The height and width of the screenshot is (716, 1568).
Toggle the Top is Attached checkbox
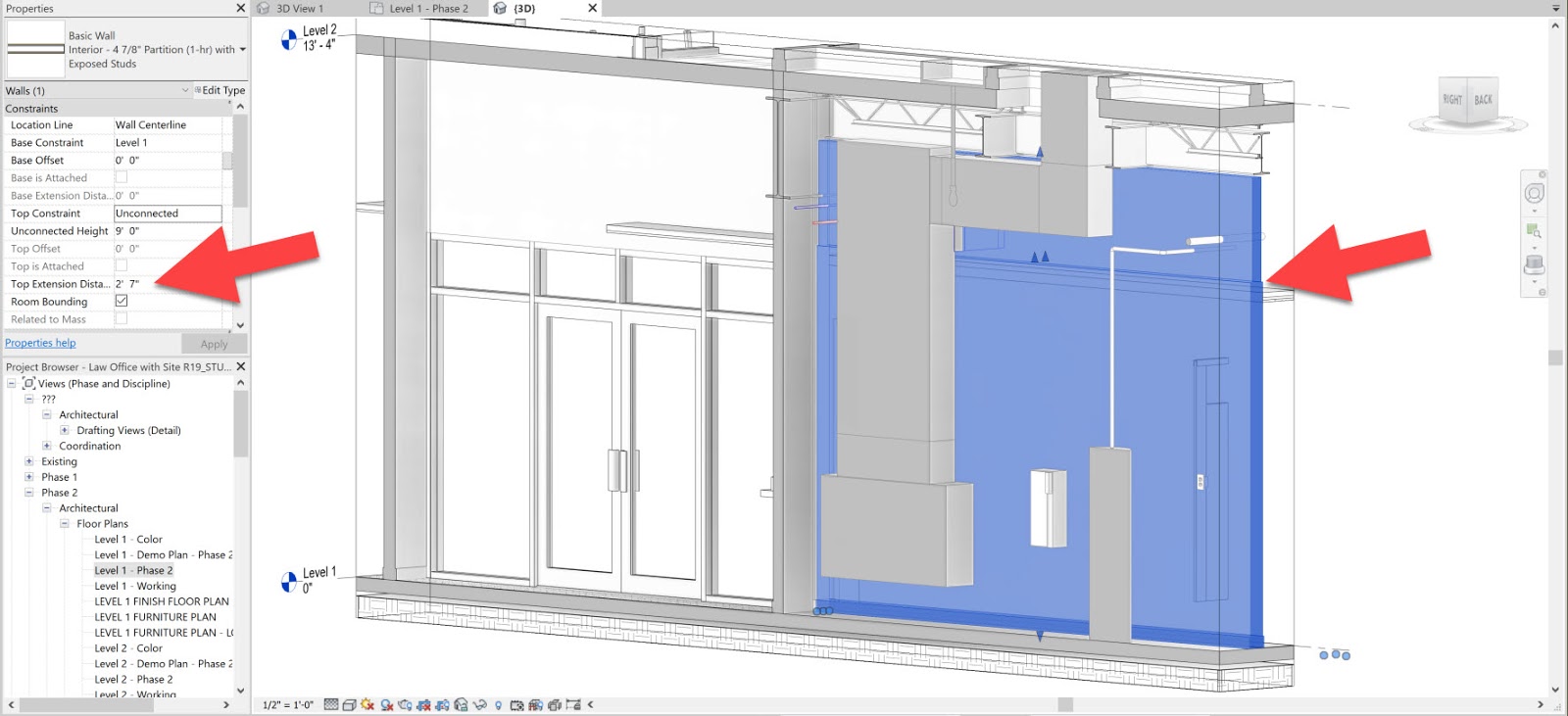tap(122, 265)
